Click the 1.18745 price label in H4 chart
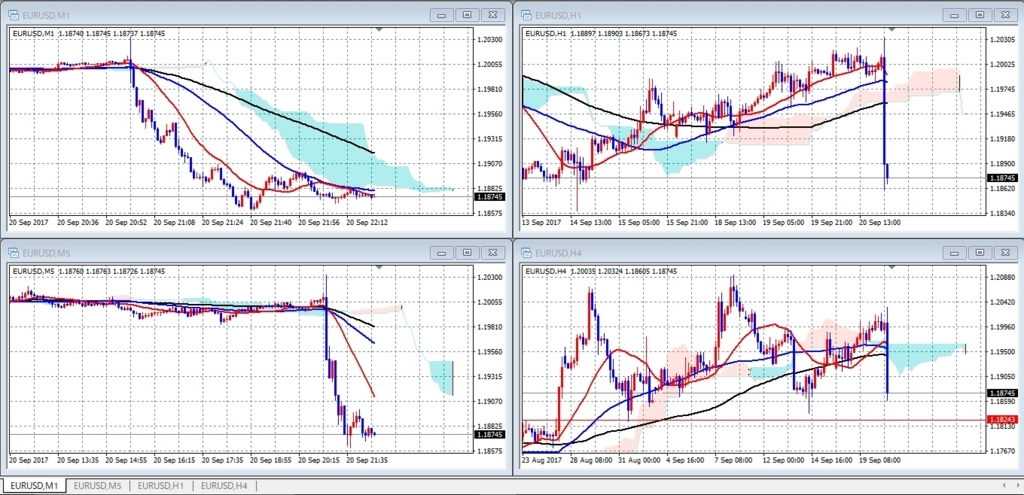This screenshot has height=495, width=1024. [1002, 393]
